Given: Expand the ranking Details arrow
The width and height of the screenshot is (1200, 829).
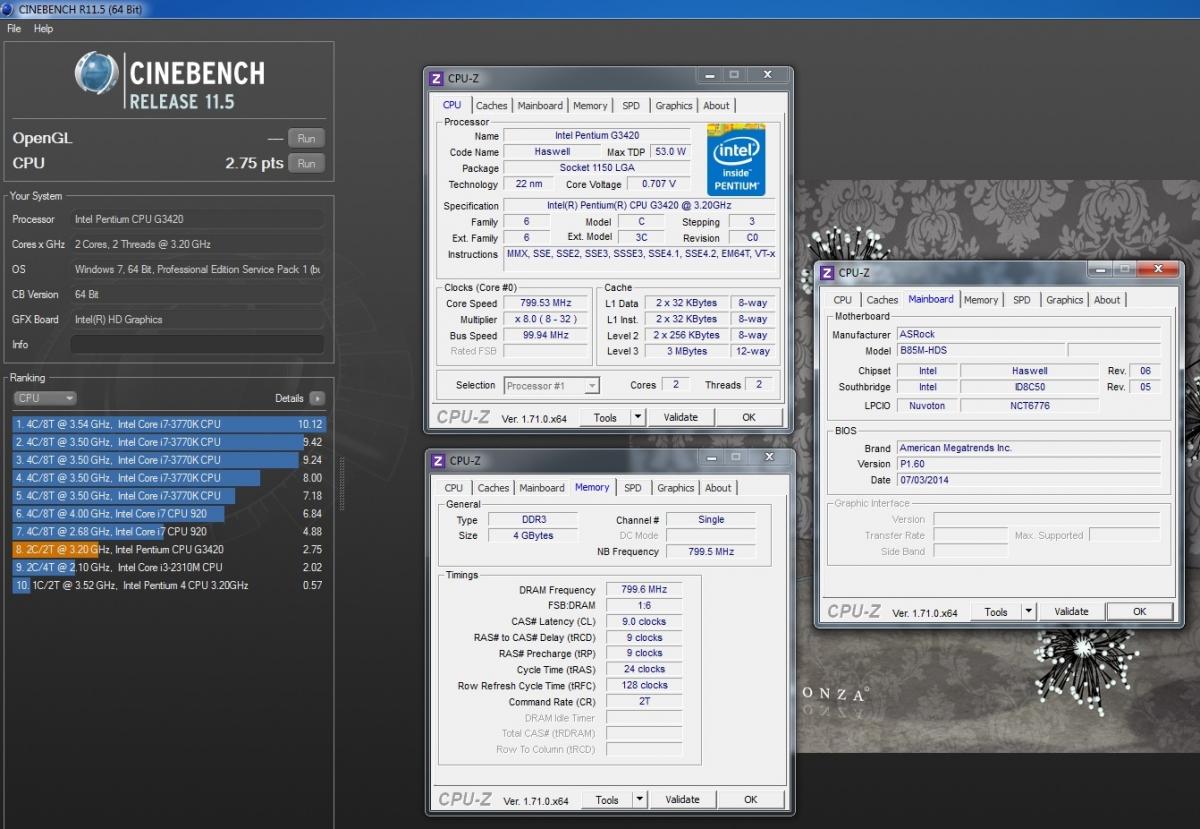Looking at the screenshot, I should pyautogui.click(x=316, y=398).
